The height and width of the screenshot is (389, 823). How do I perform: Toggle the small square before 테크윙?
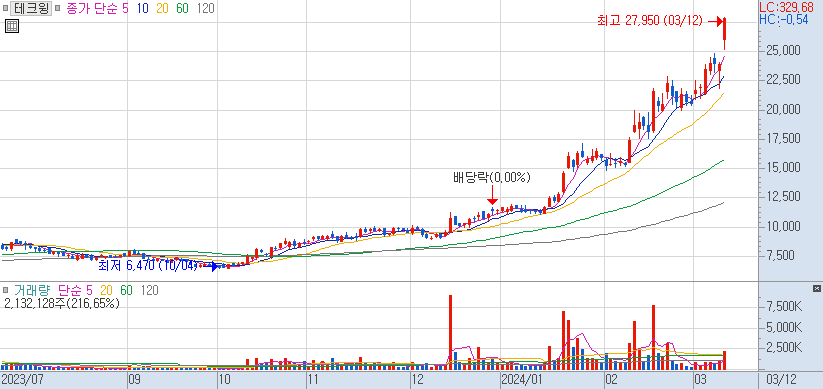[5, 9]
